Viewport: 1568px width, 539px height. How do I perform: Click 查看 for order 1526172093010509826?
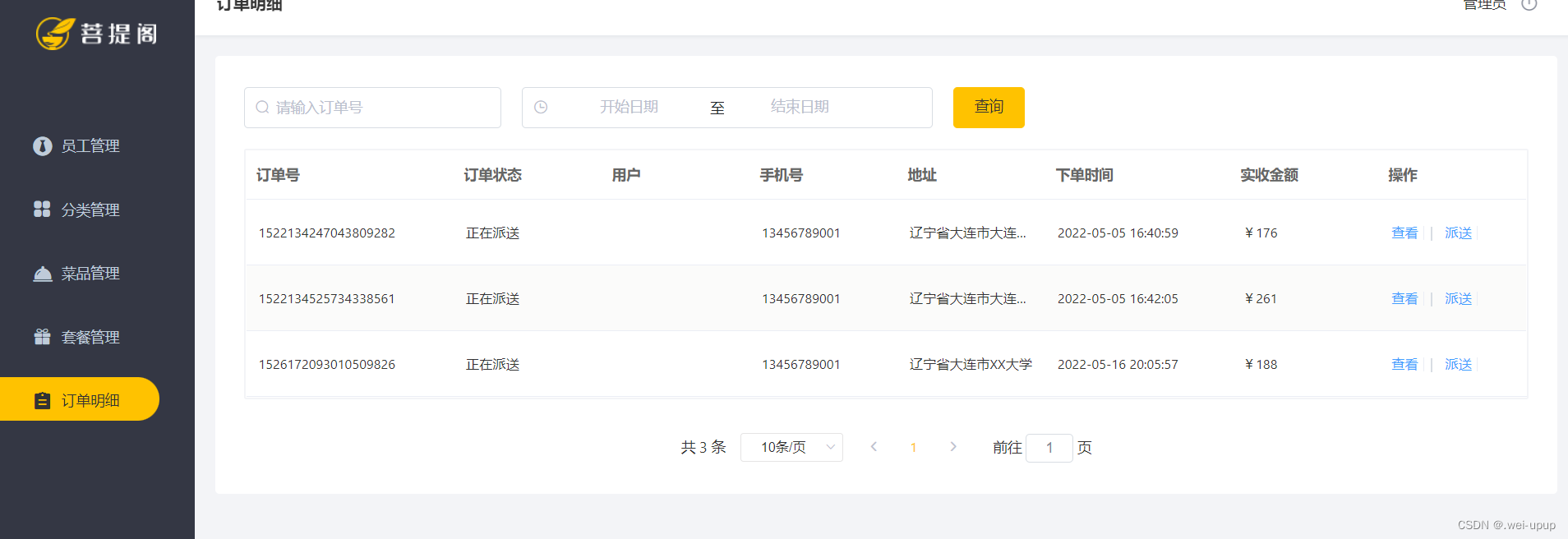[x=1404, y=365]
